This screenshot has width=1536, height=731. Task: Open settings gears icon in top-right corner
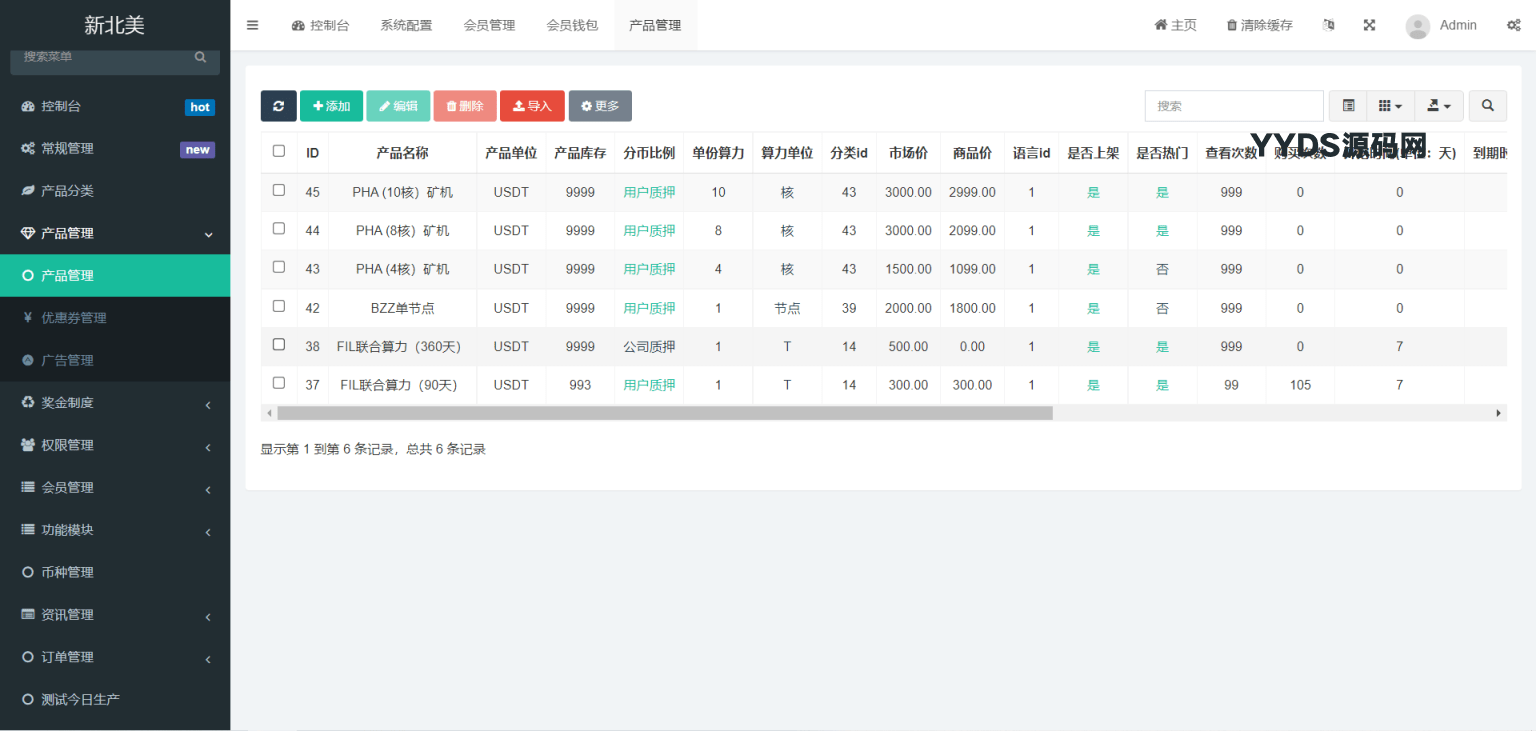point(1513,25)
